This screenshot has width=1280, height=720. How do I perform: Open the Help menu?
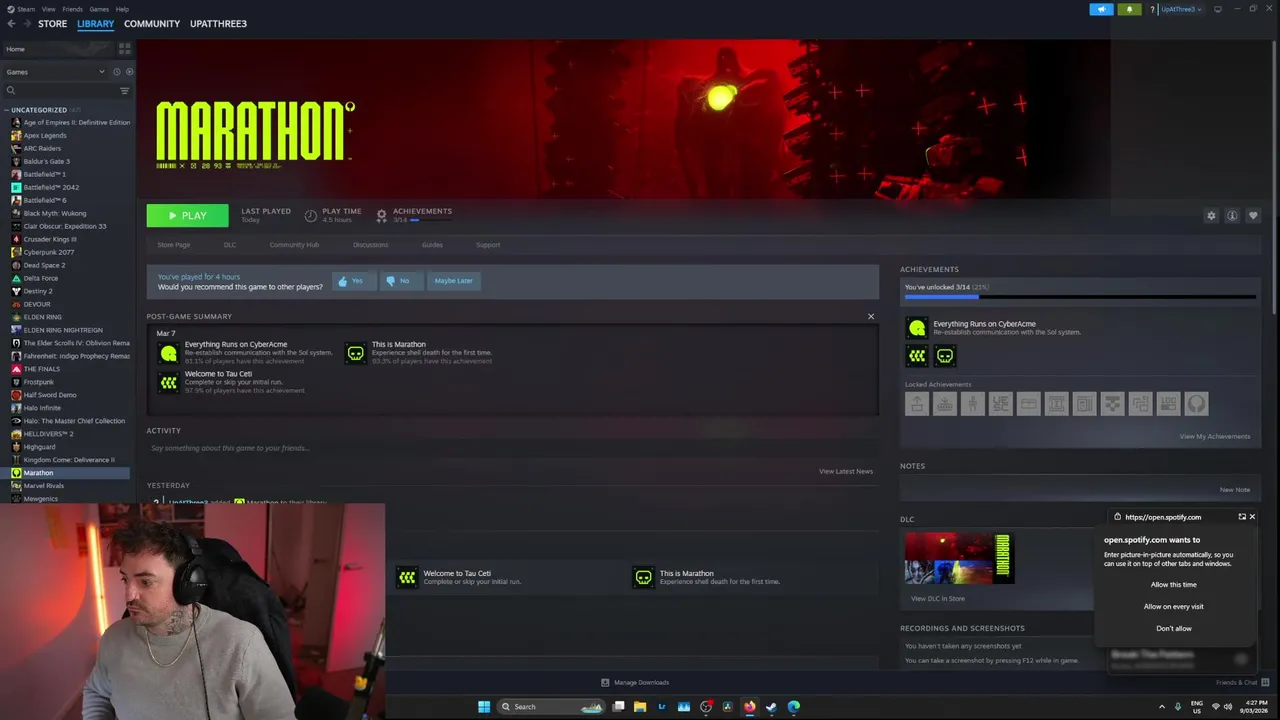[122, 9]
